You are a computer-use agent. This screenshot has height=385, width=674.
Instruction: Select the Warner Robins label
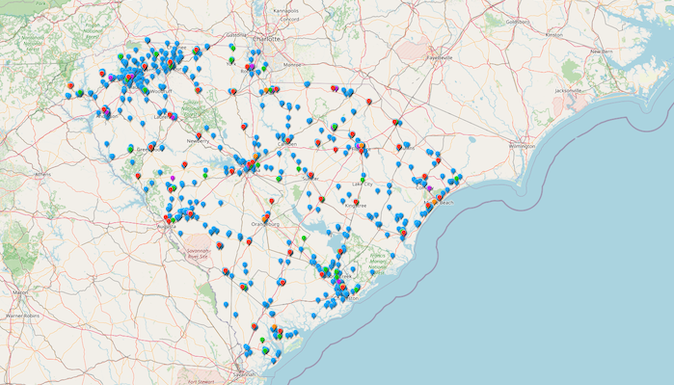[22, 316]
